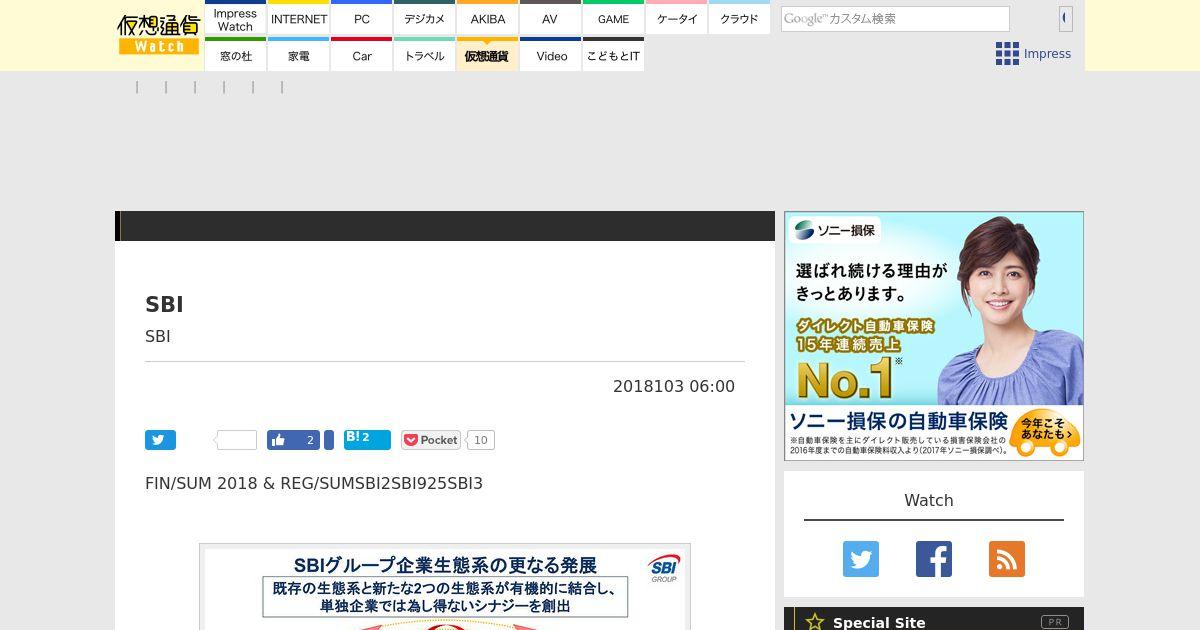The image size is (1200, 630).
Task: Open the デジカメ Watch tab
Action: pyautogui.click(x=425, y=19)
